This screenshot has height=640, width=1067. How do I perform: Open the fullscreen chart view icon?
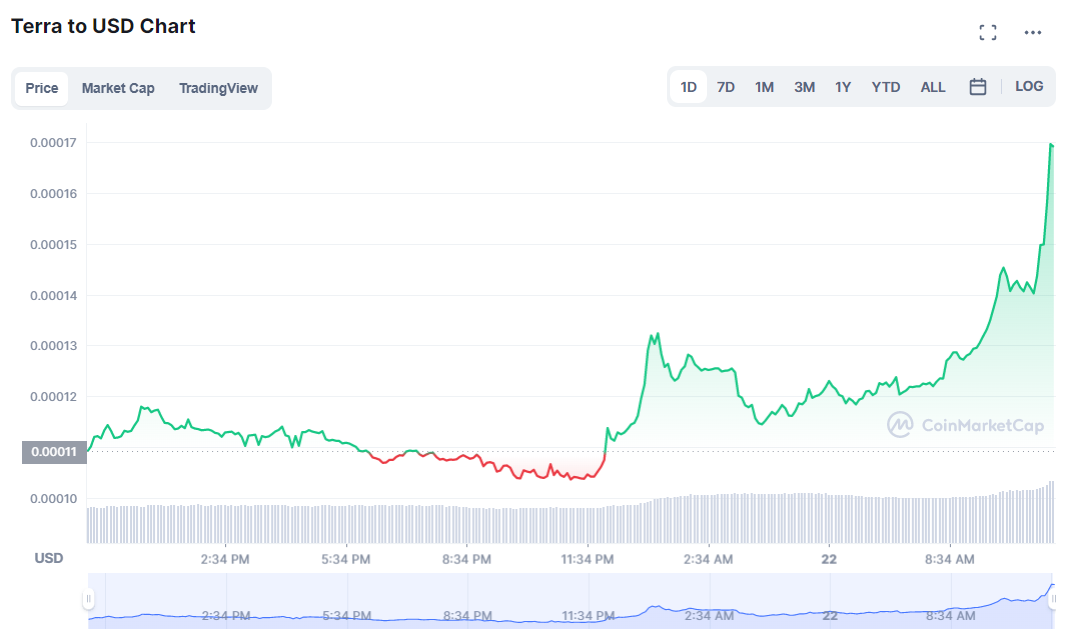coord(987,32)
